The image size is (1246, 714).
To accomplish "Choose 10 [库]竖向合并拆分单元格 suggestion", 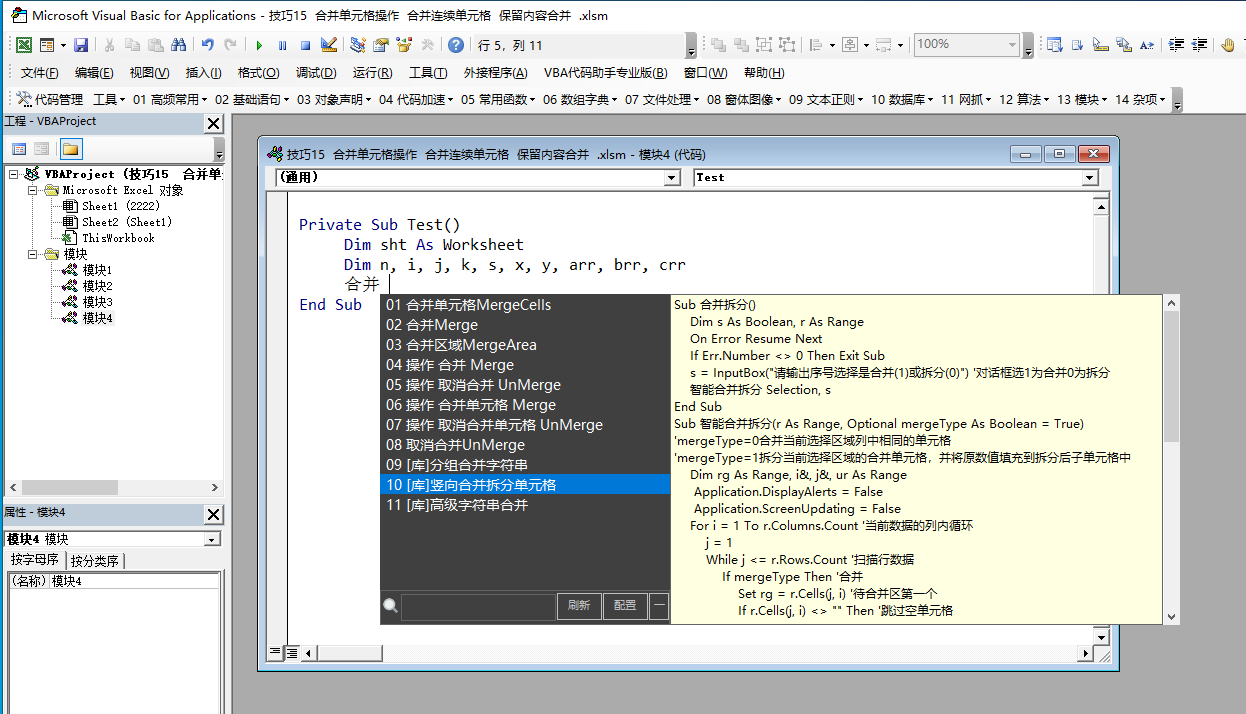I will (x=525, y=485).
